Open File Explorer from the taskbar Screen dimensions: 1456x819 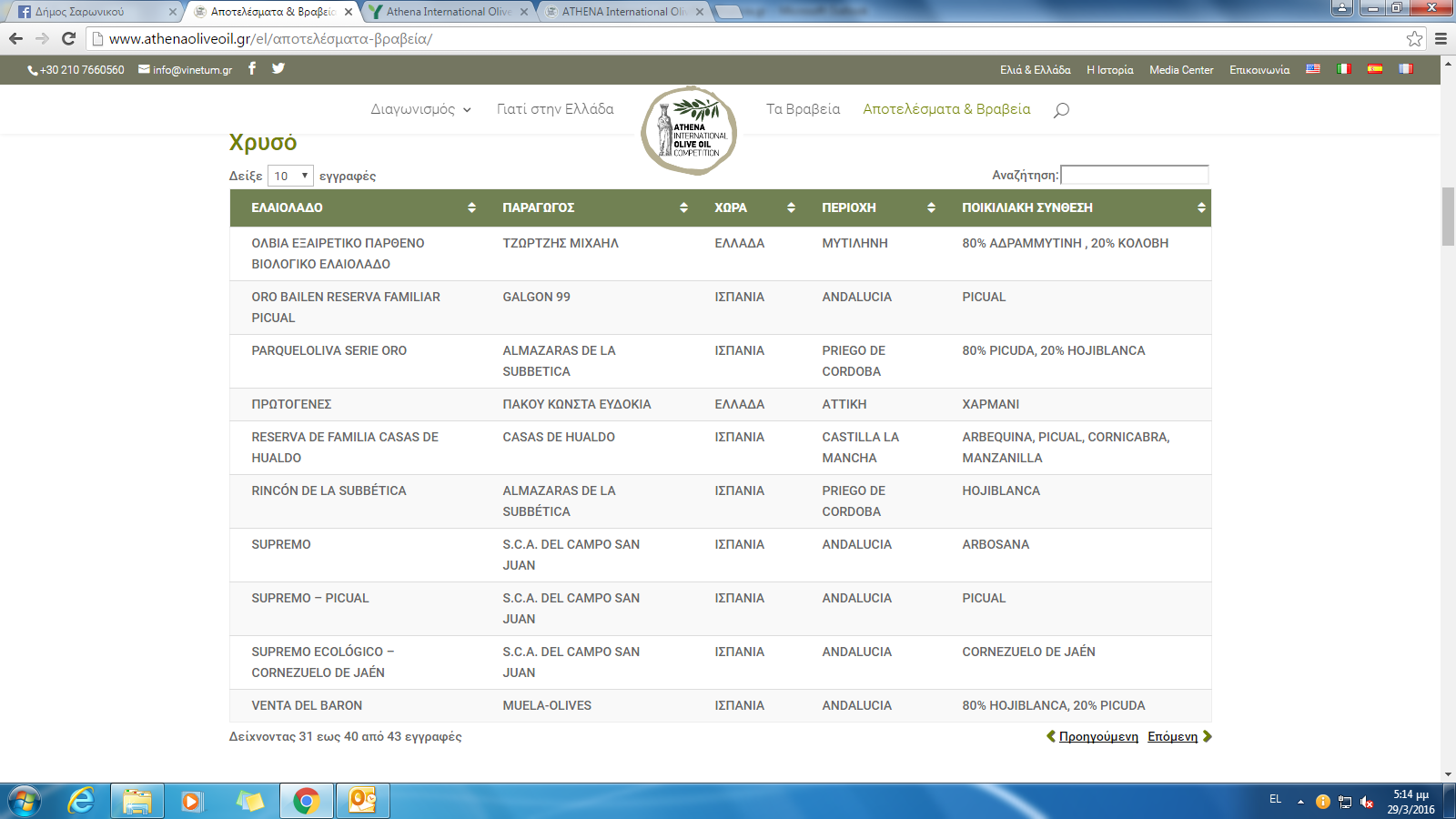[137, 801]
